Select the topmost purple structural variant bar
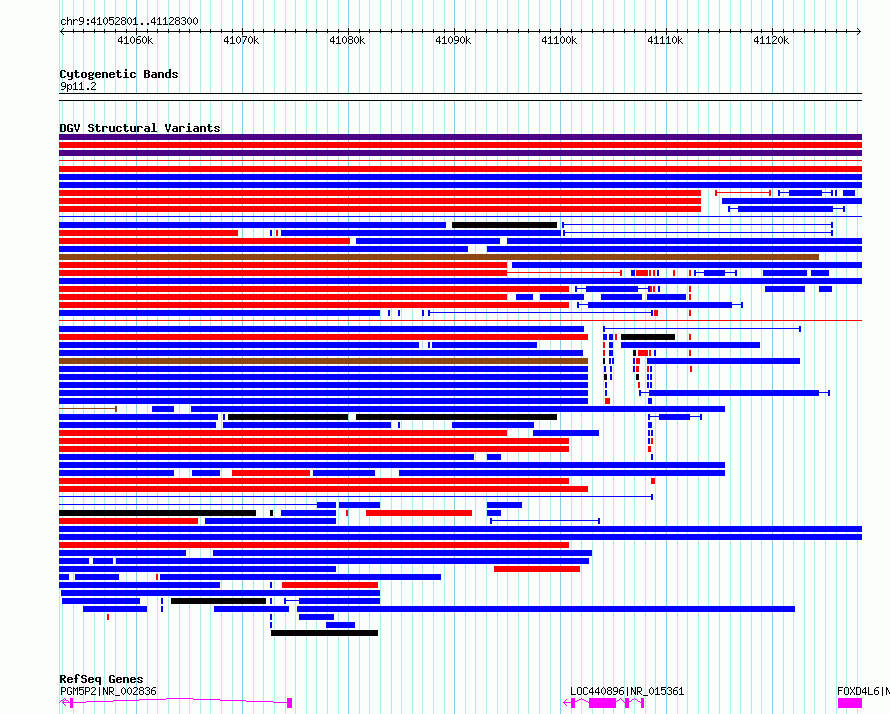The height and width of the screenshot is (714, 890). pos(460,137)
